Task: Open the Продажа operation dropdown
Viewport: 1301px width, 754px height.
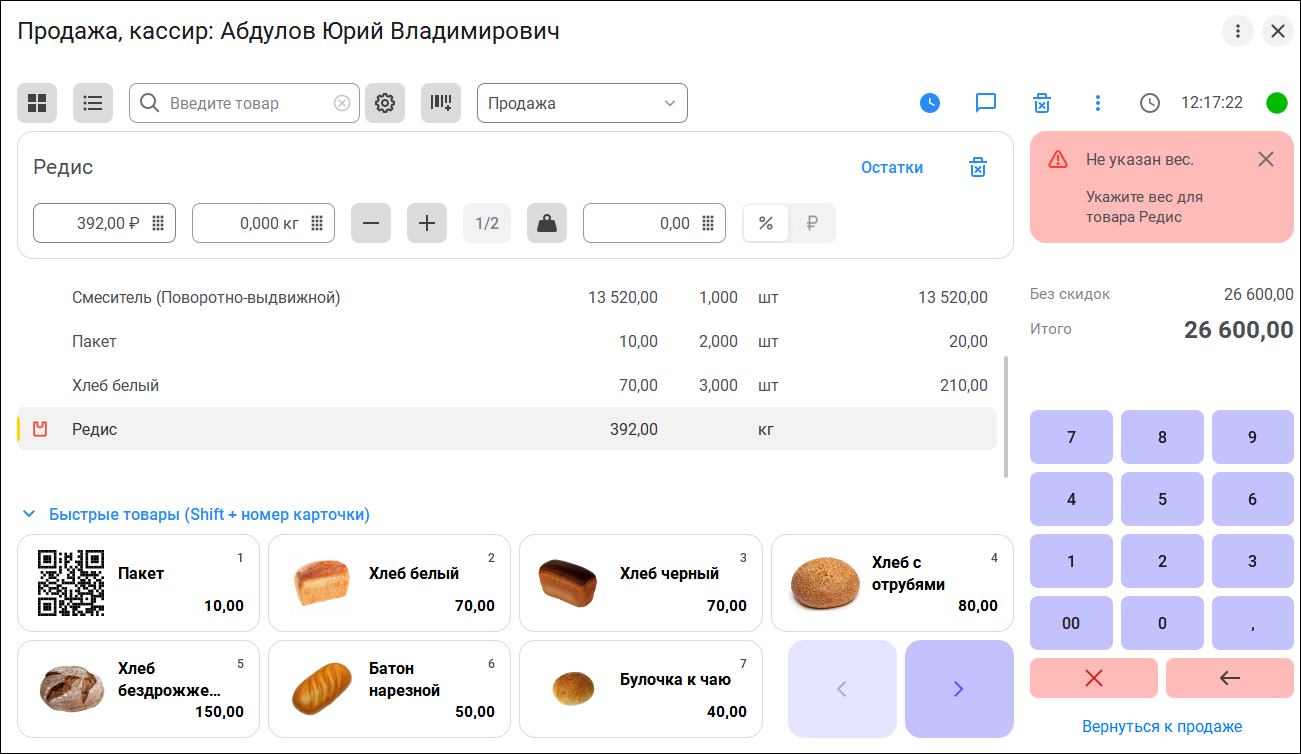Action: pyautogui.click(x=582, y=103)
